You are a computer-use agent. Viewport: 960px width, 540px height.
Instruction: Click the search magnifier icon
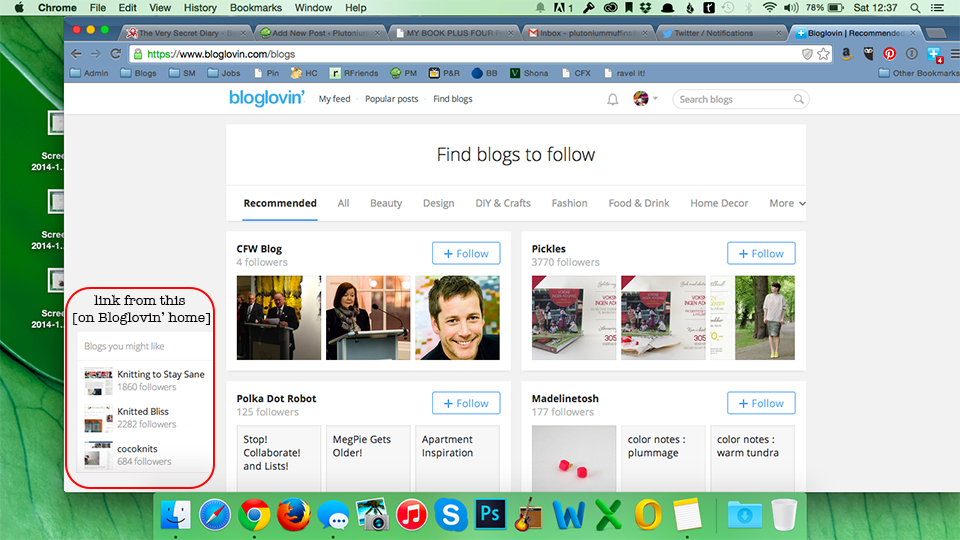click(x=798, y=99)
